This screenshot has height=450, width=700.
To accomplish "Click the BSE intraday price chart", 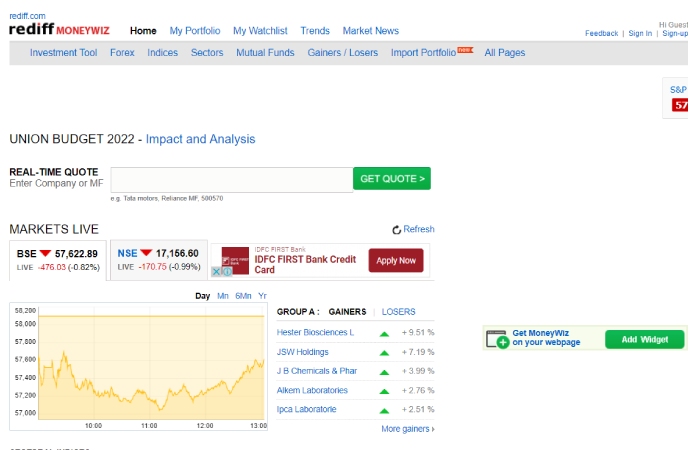I will pos(138,367).
